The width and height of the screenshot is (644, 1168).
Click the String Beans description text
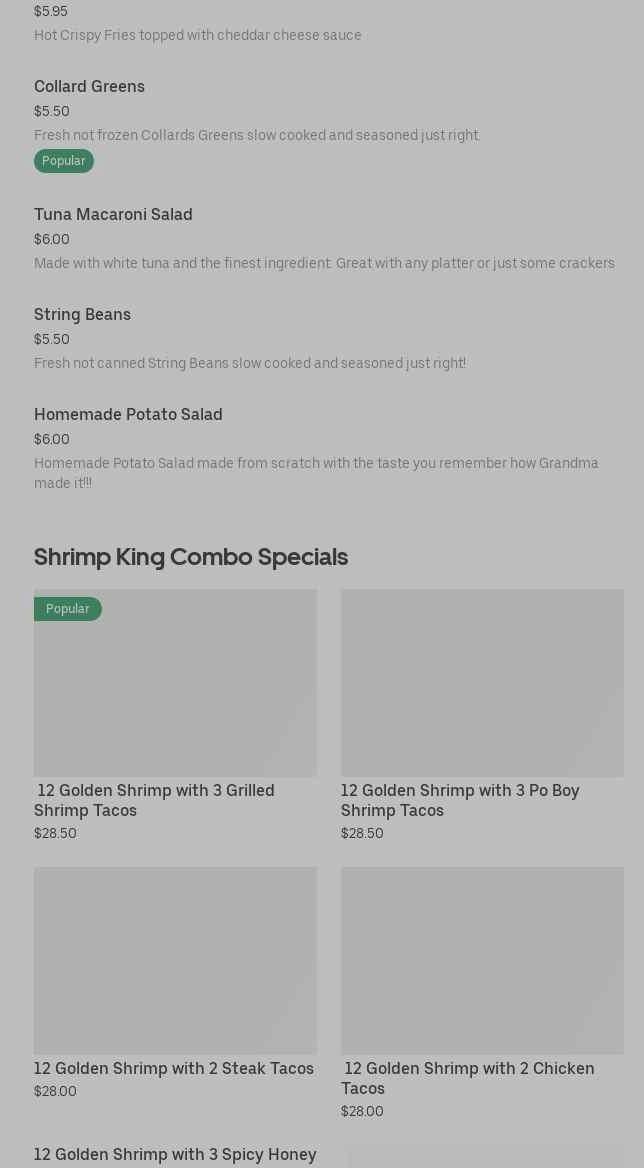250,363
